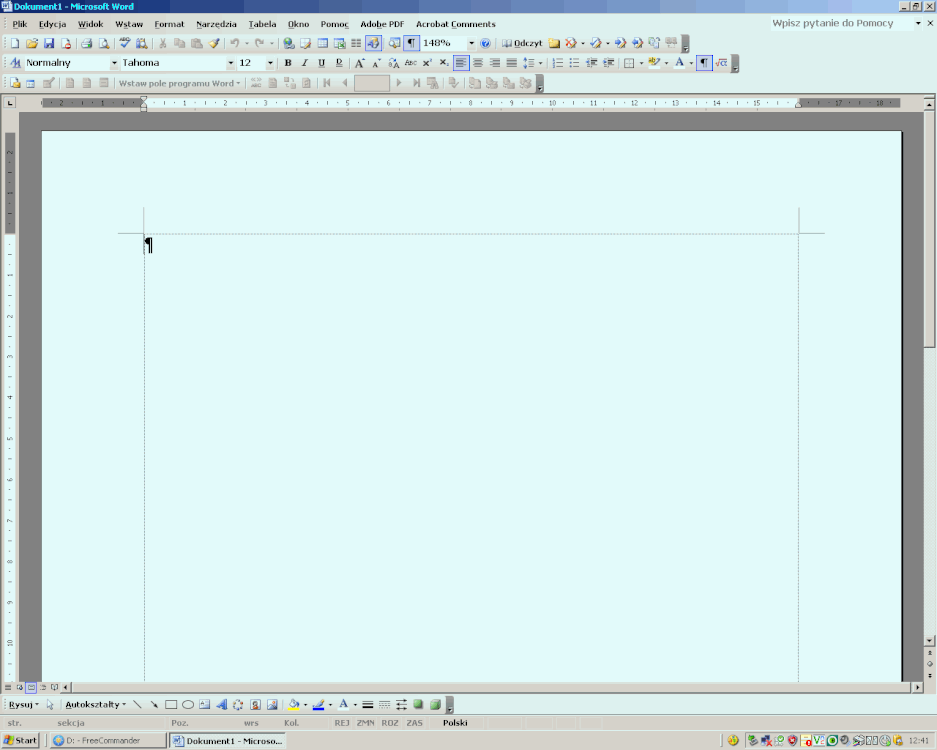Insert WordArt from the Drawing toolbar
This screenshot has width=937, height=750.
tap(222, 705)
